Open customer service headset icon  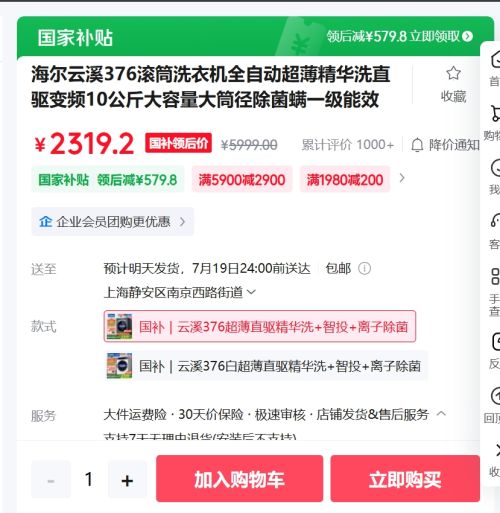click(x=496, y=220)
